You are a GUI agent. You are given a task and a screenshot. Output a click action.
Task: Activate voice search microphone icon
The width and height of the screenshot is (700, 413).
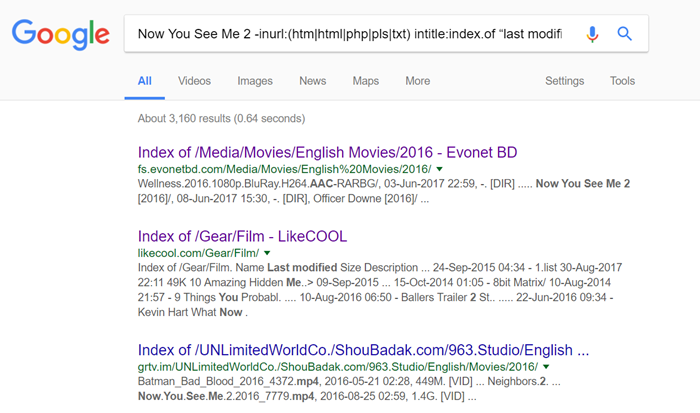pos(592,34)
